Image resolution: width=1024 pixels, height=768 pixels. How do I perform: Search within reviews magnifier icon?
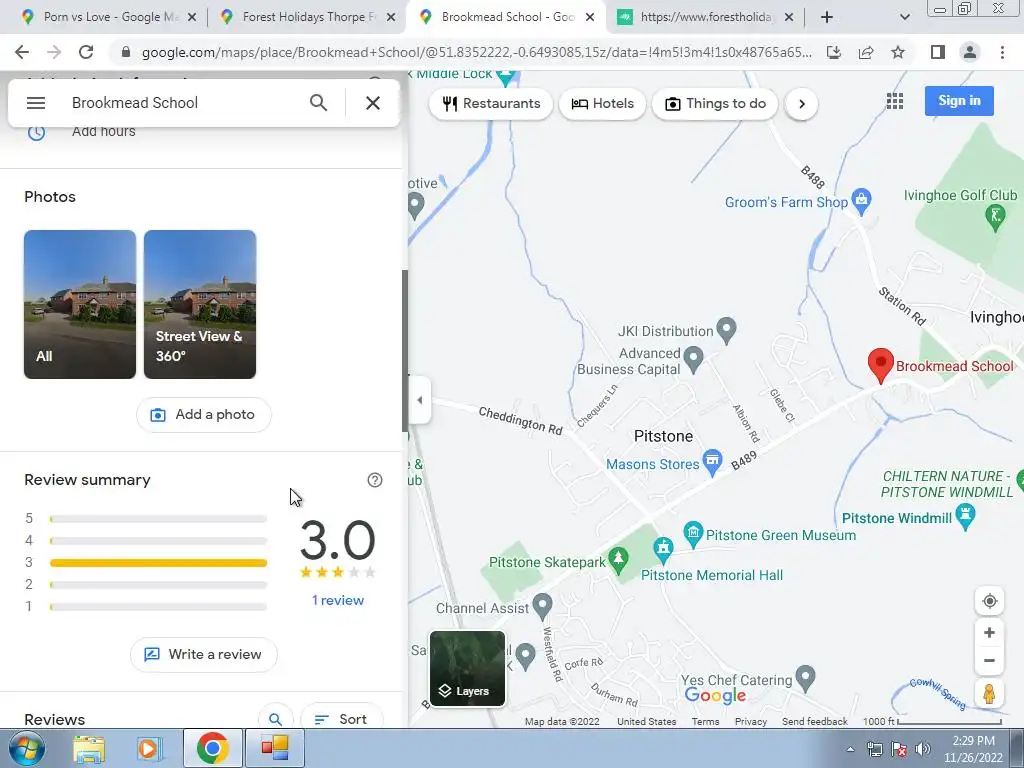pyautogui.click(x=275, y=718)
